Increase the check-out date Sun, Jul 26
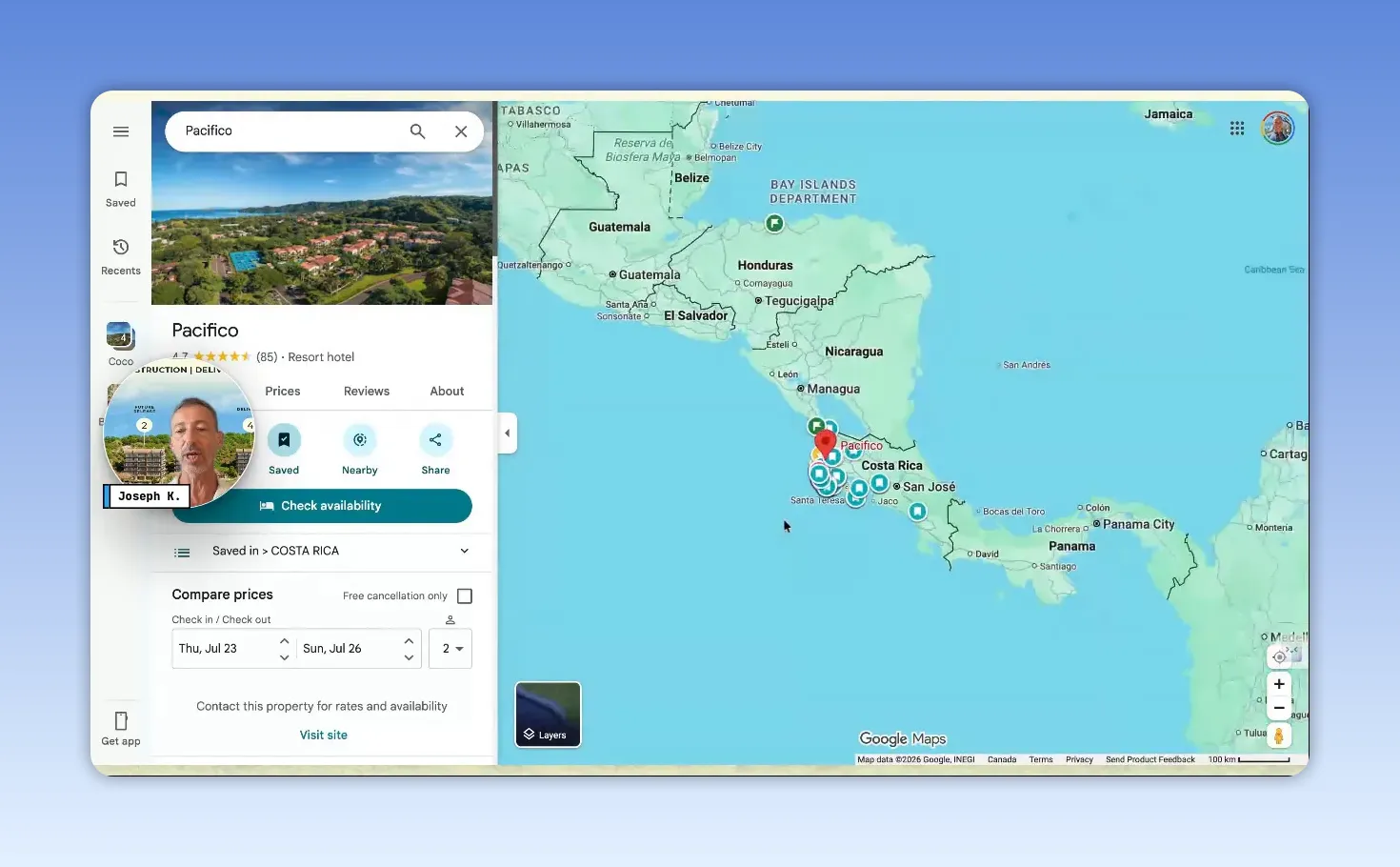This screenshot has height=867, width=1400. pyautogui.click(x=409, y=641)
